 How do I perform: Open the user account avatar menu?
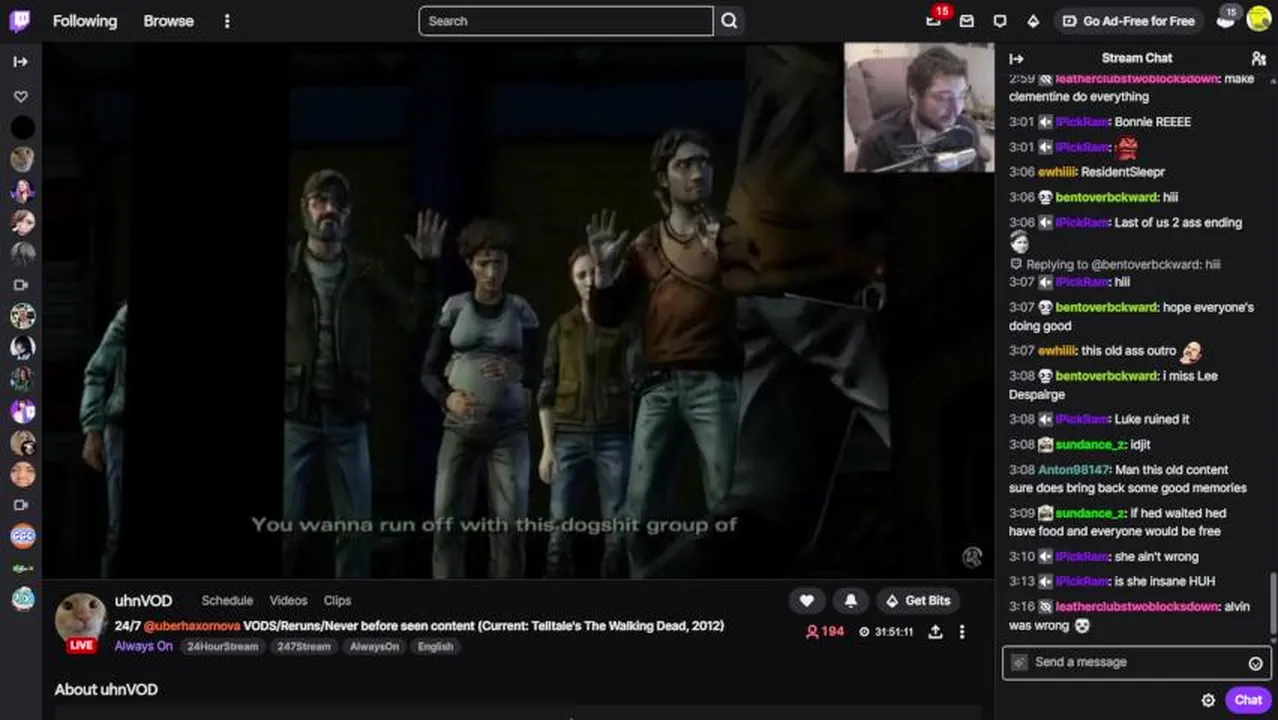click(x=1258, y=19)
